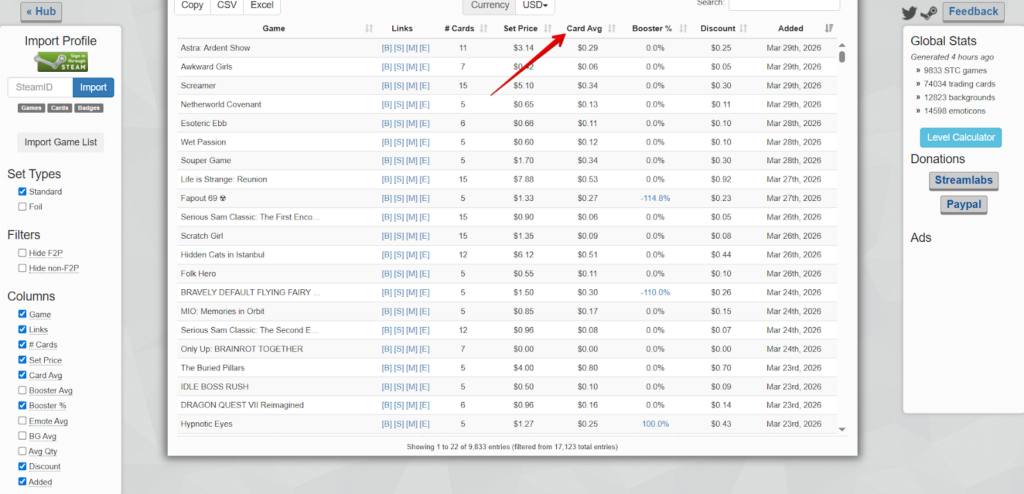Click the table scrollbar down arrow
The height and width of the screenshot is (494, 1024).
(842, 429)
